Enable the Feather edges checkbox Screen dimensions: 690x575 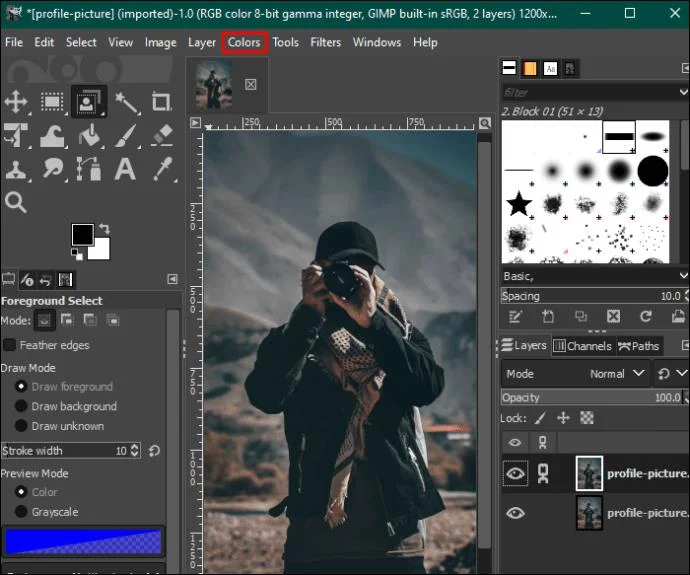pyautogui.click(x=9, y=345)
